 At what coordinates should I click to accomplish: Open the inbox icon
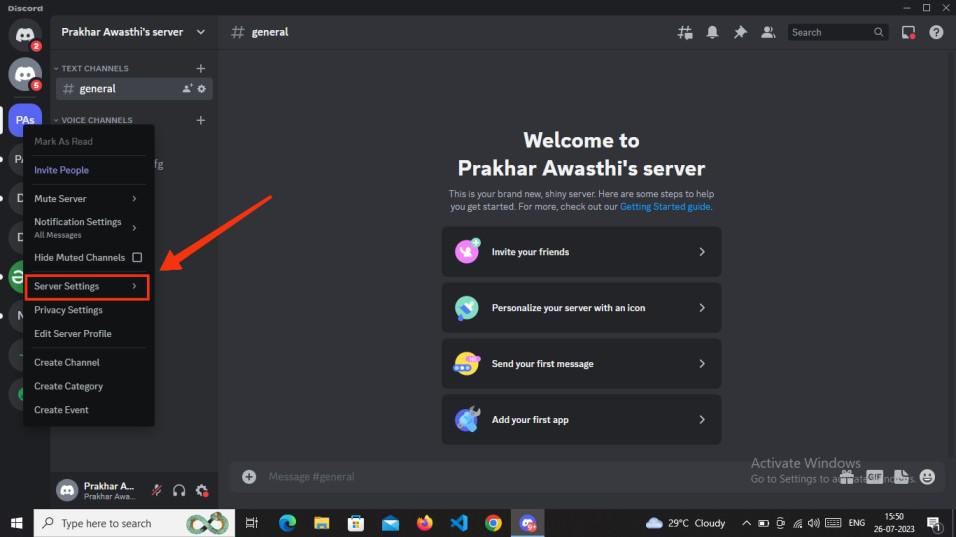click(908, 32)
